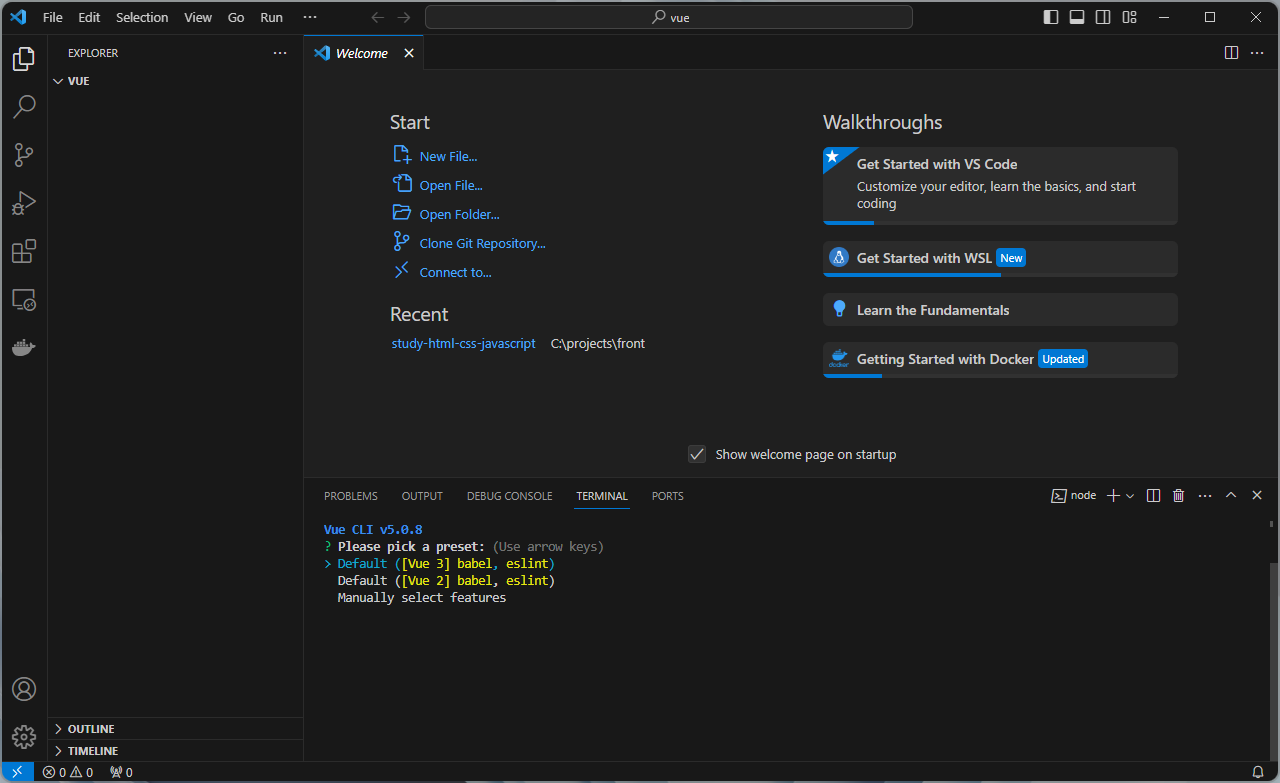Open Learn the Fundamentals walkthrough

[1000, 310]
